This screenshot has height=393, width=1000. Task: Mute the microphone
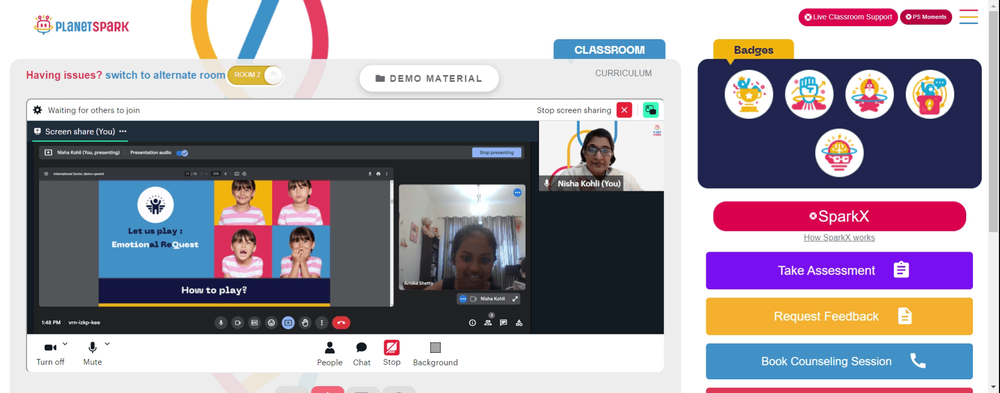click(x=92, y=353)
